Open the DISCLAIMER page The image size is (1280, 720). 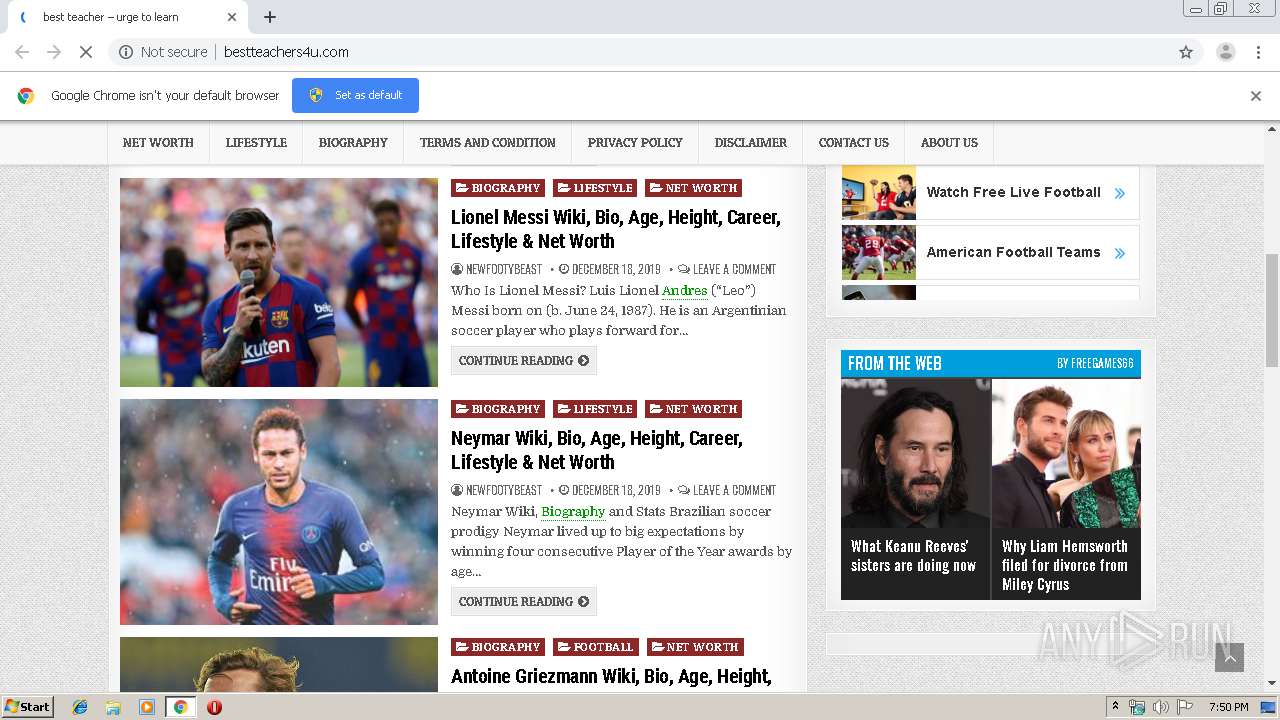tap(751, 143)
